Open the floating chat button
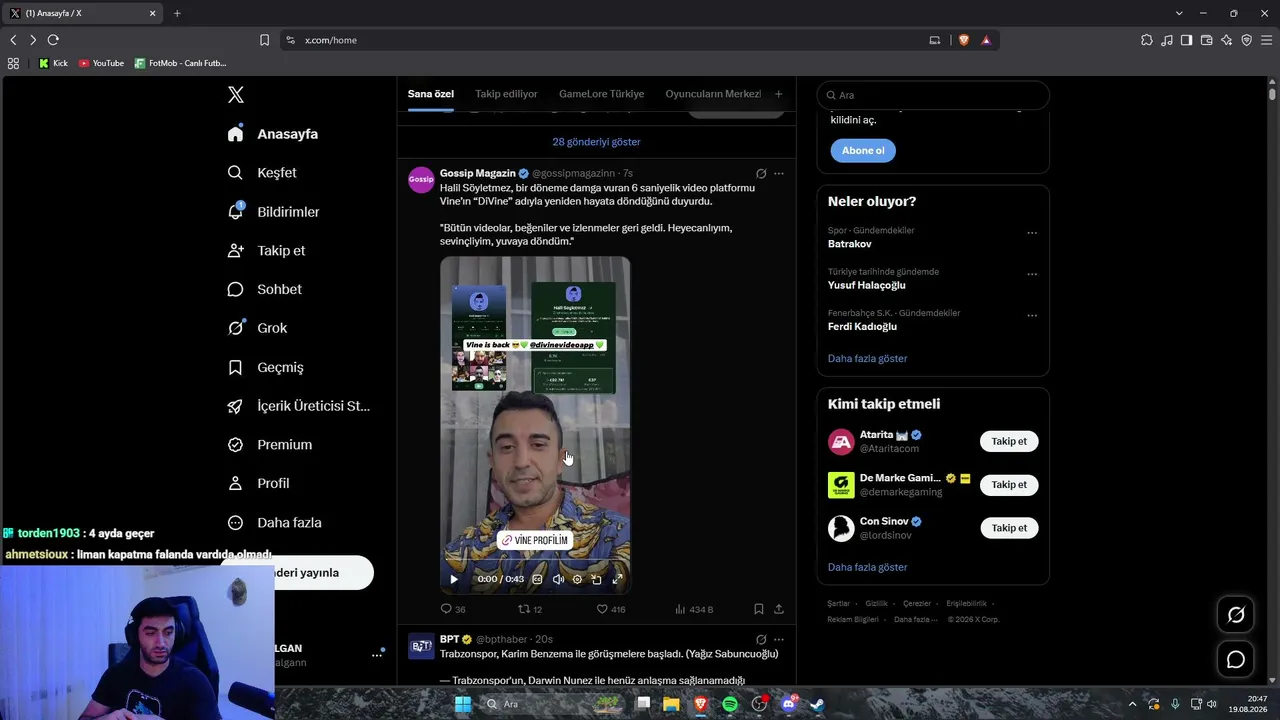Viewport: 1280px width, 720px height. pyautogui.click(x=1236, y=659)
